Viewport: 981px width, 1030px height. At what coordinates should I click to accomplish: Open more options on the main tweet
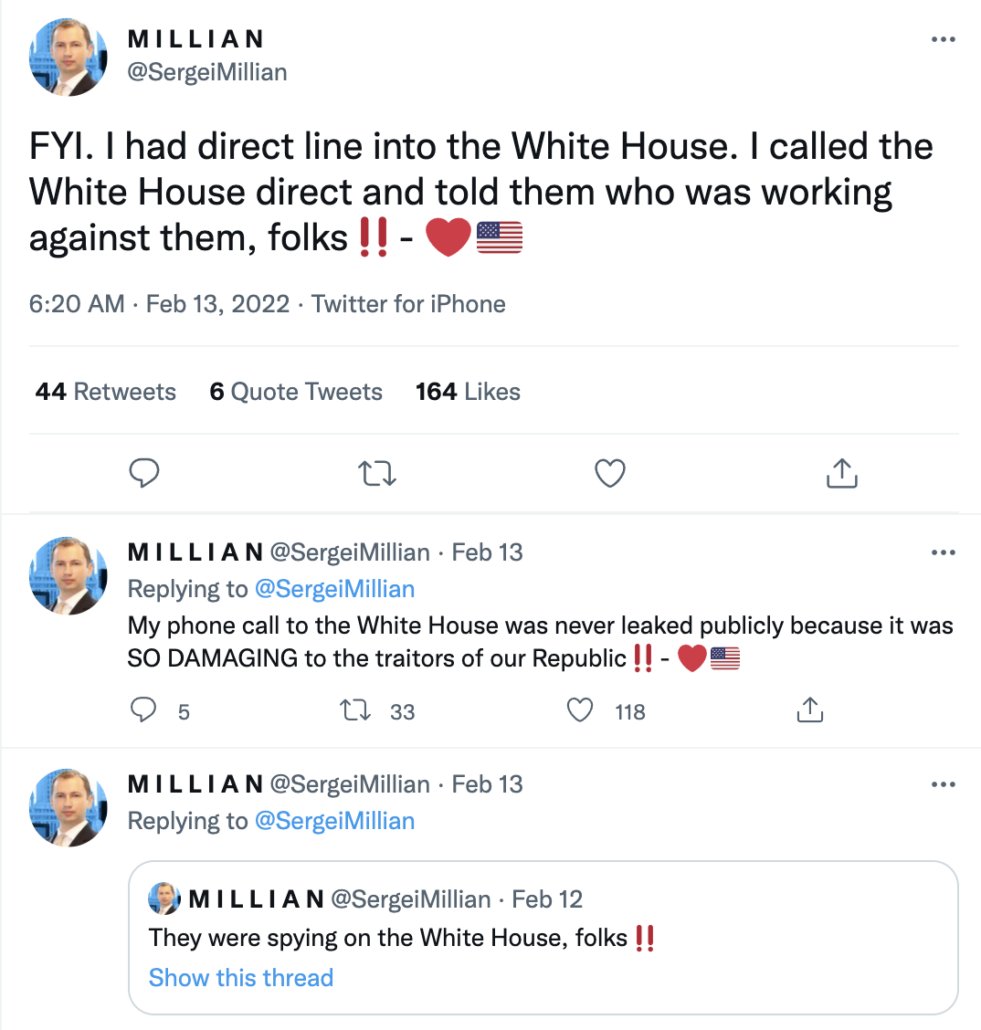pyautogui.click(x=943, y=39)
